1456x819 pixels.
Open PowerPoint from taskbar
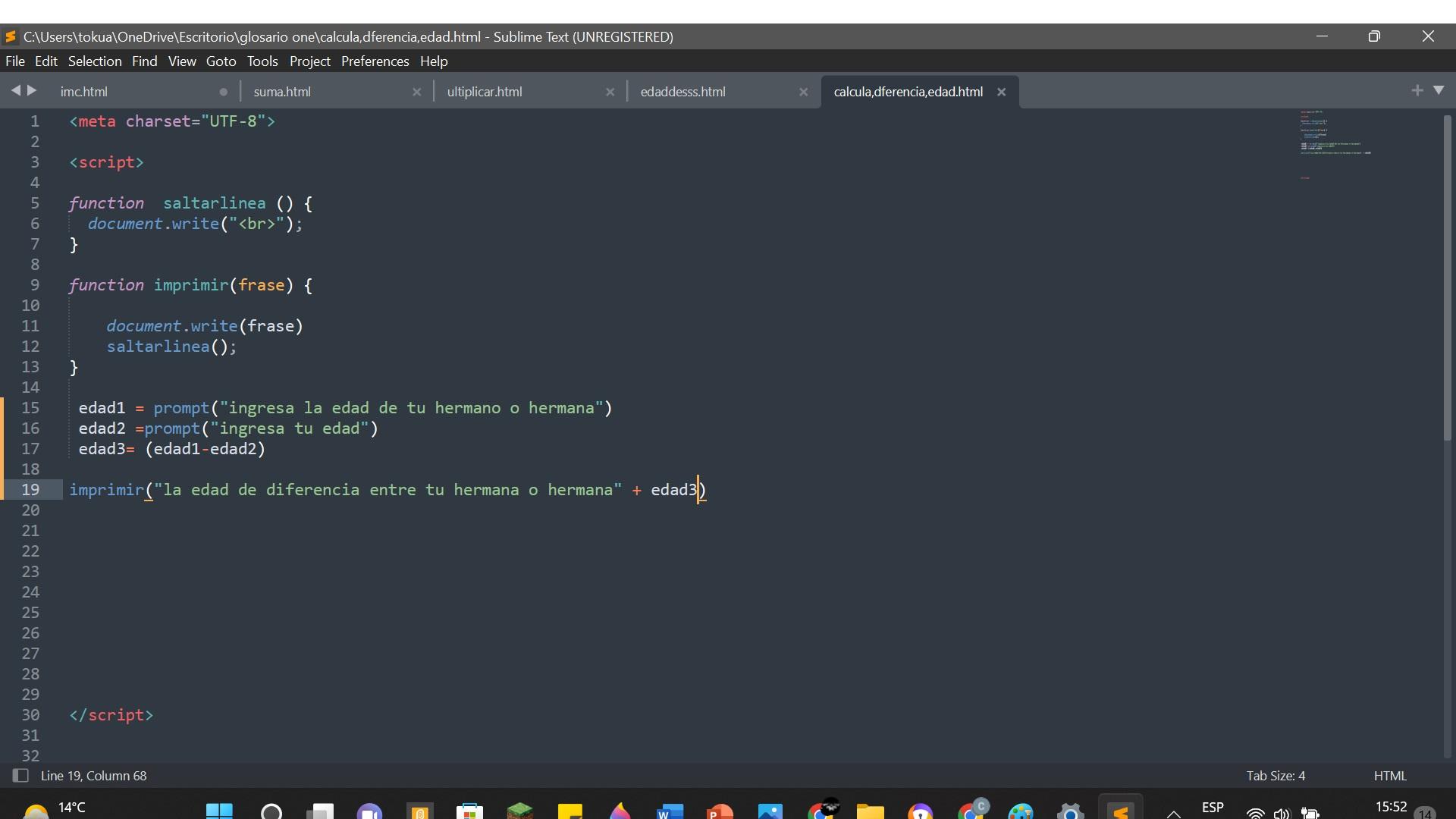pyautogui.click(x=720, y=811)
